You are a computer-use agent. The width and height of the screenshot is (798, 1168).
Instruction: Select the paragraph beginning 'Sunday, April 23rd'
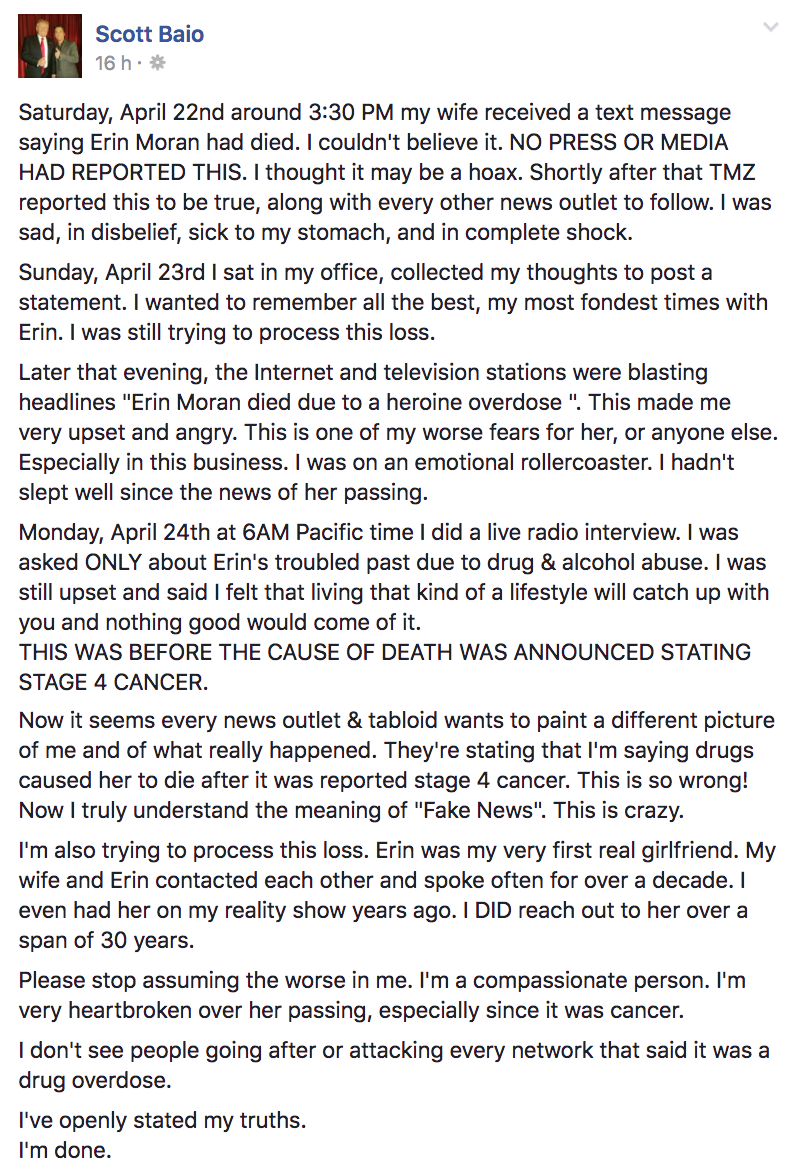click(393, 302)
